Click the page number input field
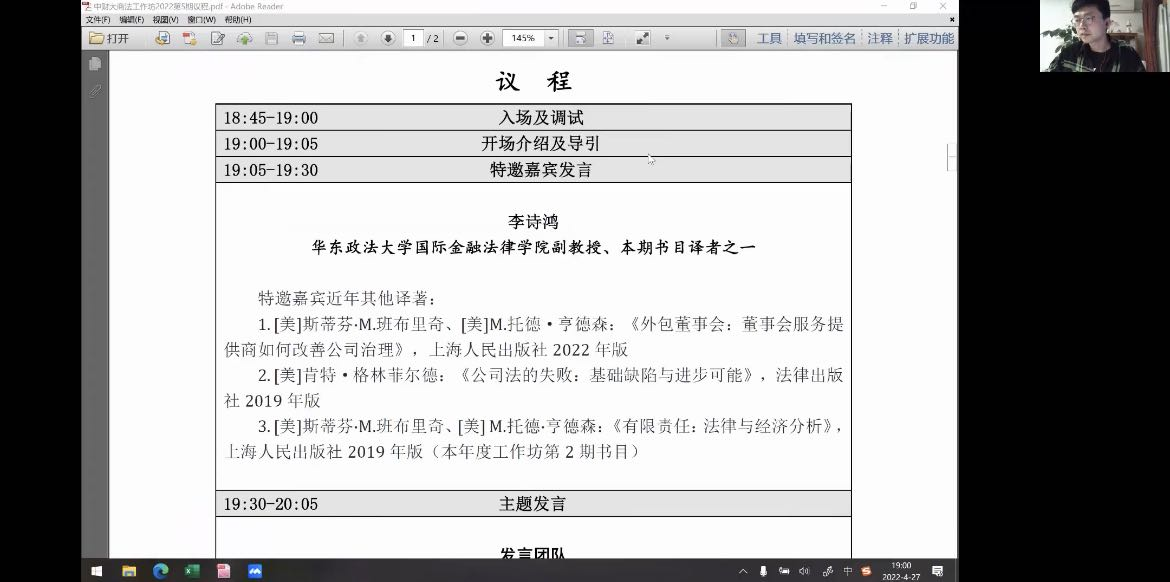 [413, 38]
